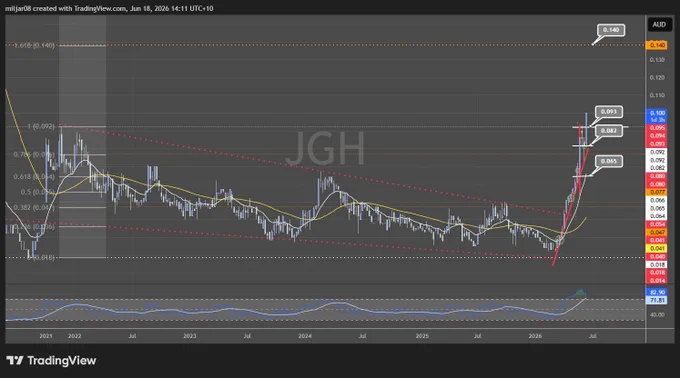Select the 0.140 callout price label
Viewport: 680px width, 378px height.
(x=611, y=30)
